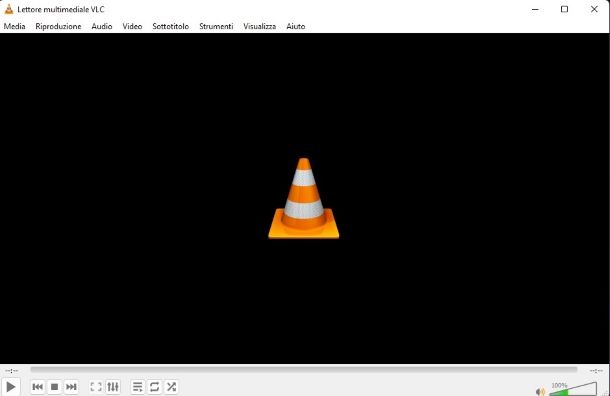Show the playlist view

click(138, 387)
